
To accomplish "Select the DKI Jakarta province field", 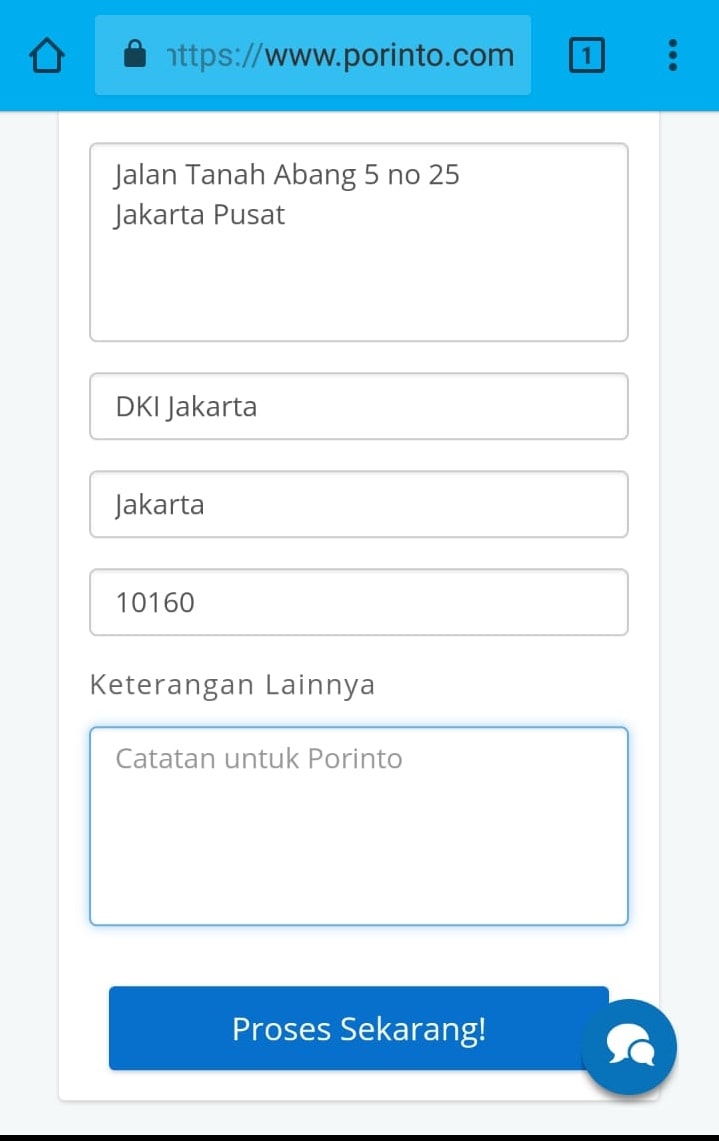I will (x=359, y=406).
